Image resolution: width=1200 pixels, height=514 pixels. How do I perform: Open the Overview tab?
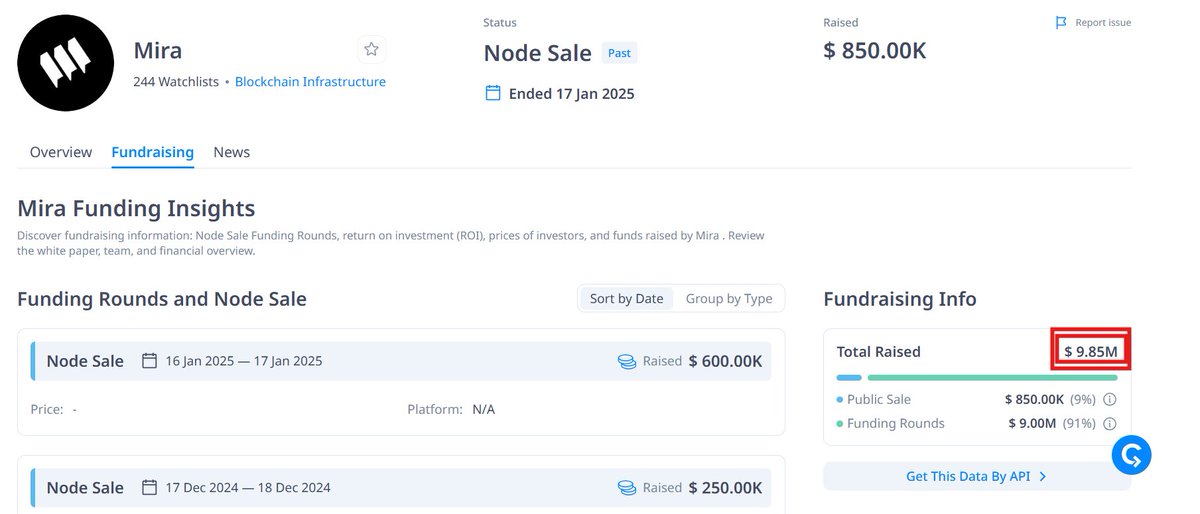point(61,152)
